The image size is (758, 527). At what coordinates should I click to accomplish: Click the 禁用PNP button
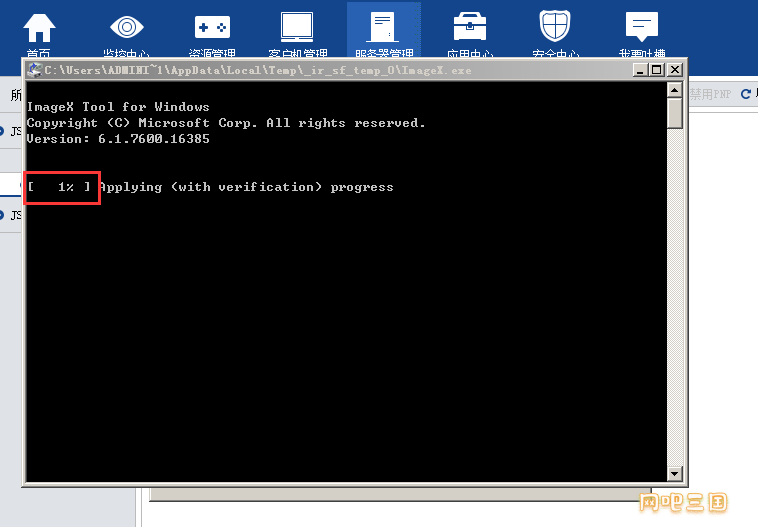pos(710,94)
